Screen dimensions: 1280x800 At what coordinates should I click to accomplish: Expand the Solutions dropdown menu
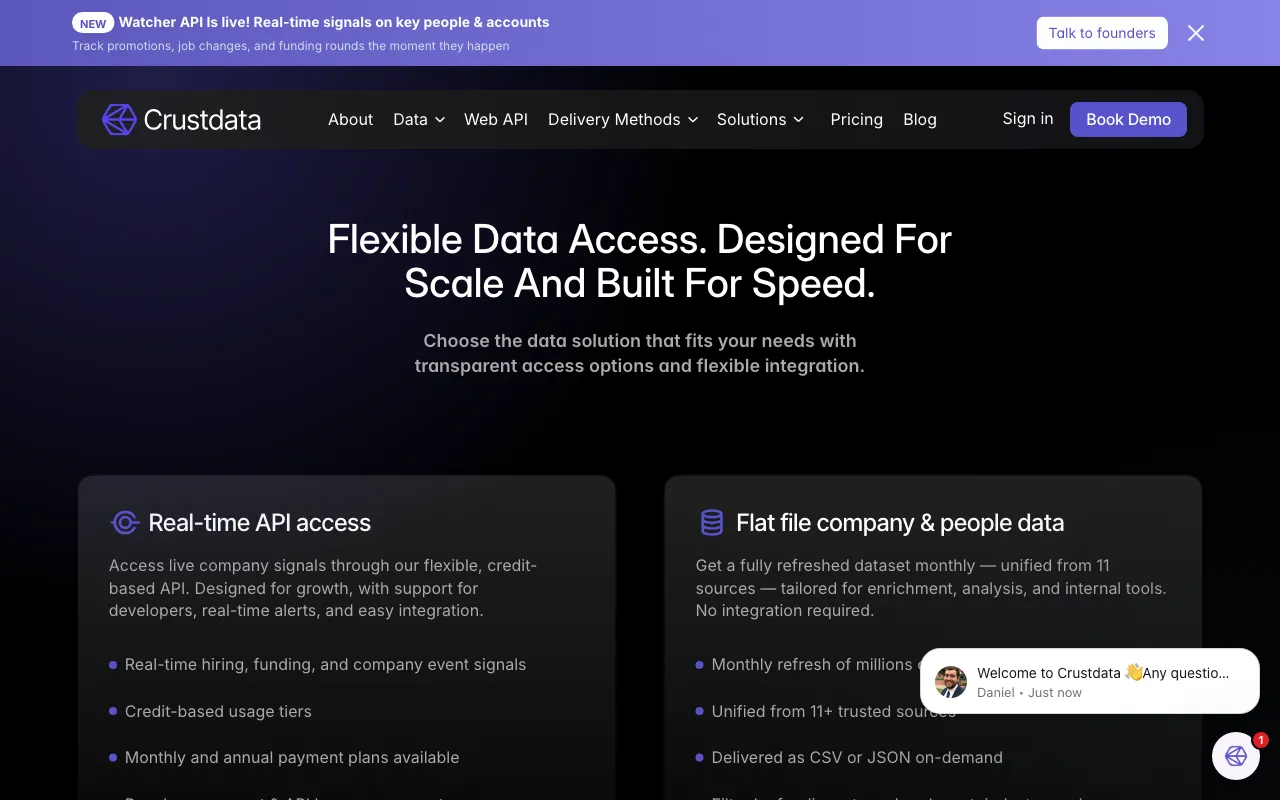coord(761,119)
